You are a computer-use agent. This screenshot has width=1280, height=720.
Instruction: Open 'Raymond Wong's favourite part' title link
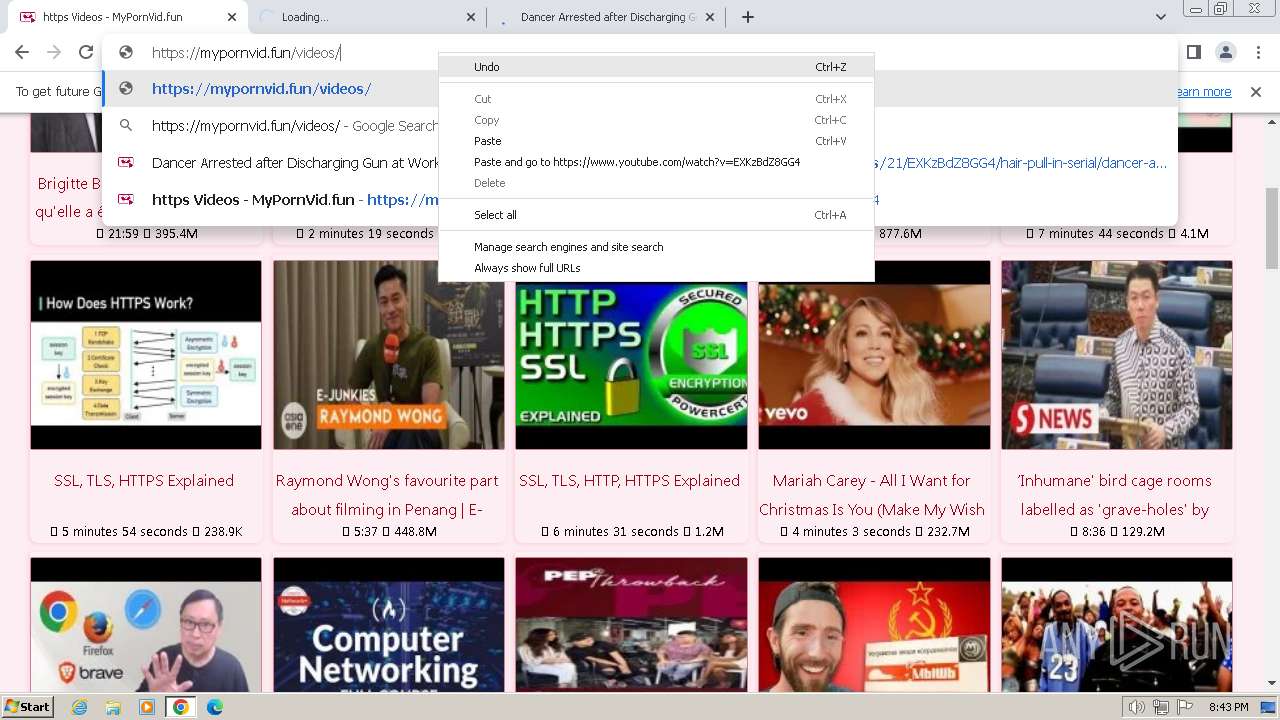[x=387, y=495]
